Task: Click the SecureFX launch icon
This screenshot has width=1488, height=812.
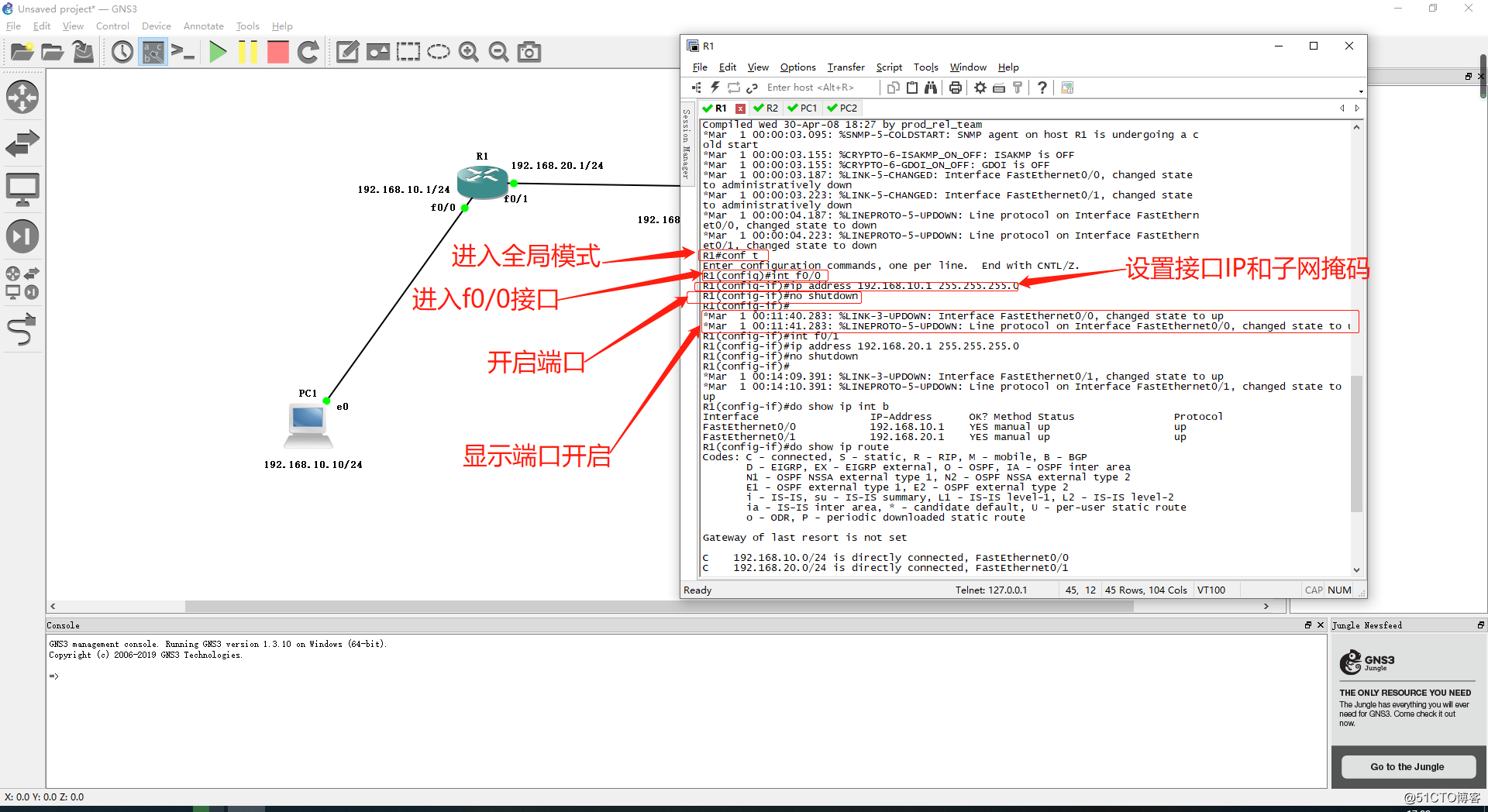Action: point(1067,88)
